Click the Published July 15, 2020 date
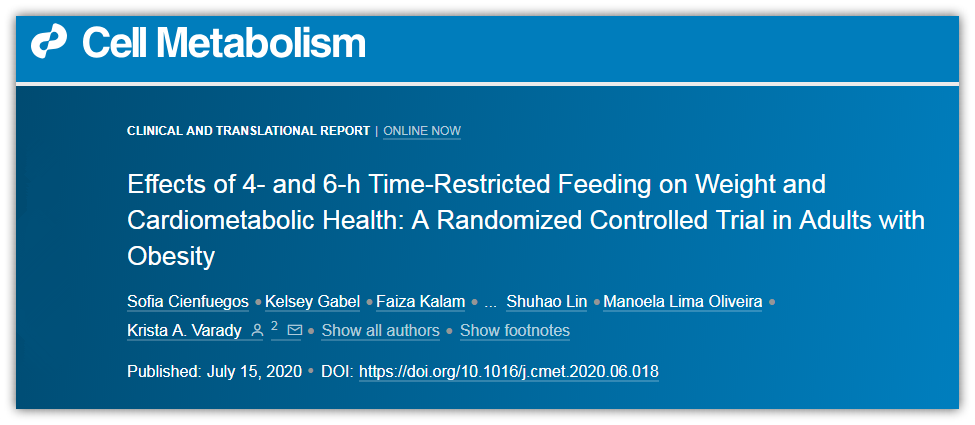Screen dimensions: 975x425 coord(215,372)
